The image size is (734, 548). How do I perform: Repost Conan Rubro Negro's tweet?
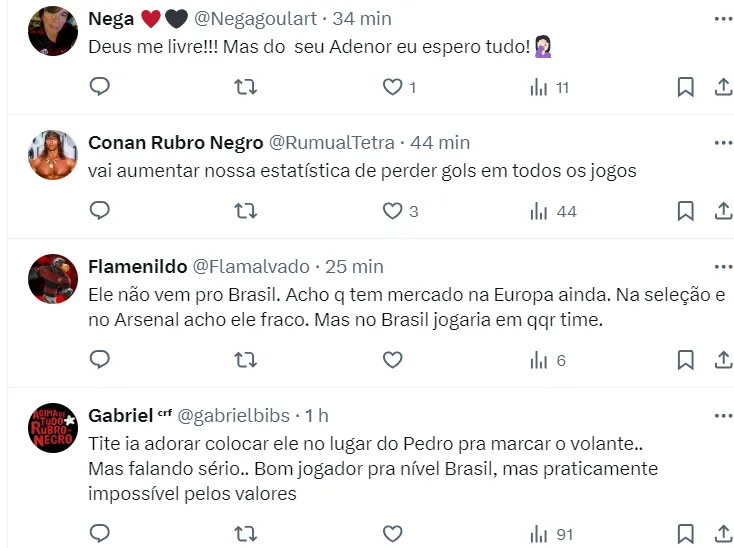245,211
